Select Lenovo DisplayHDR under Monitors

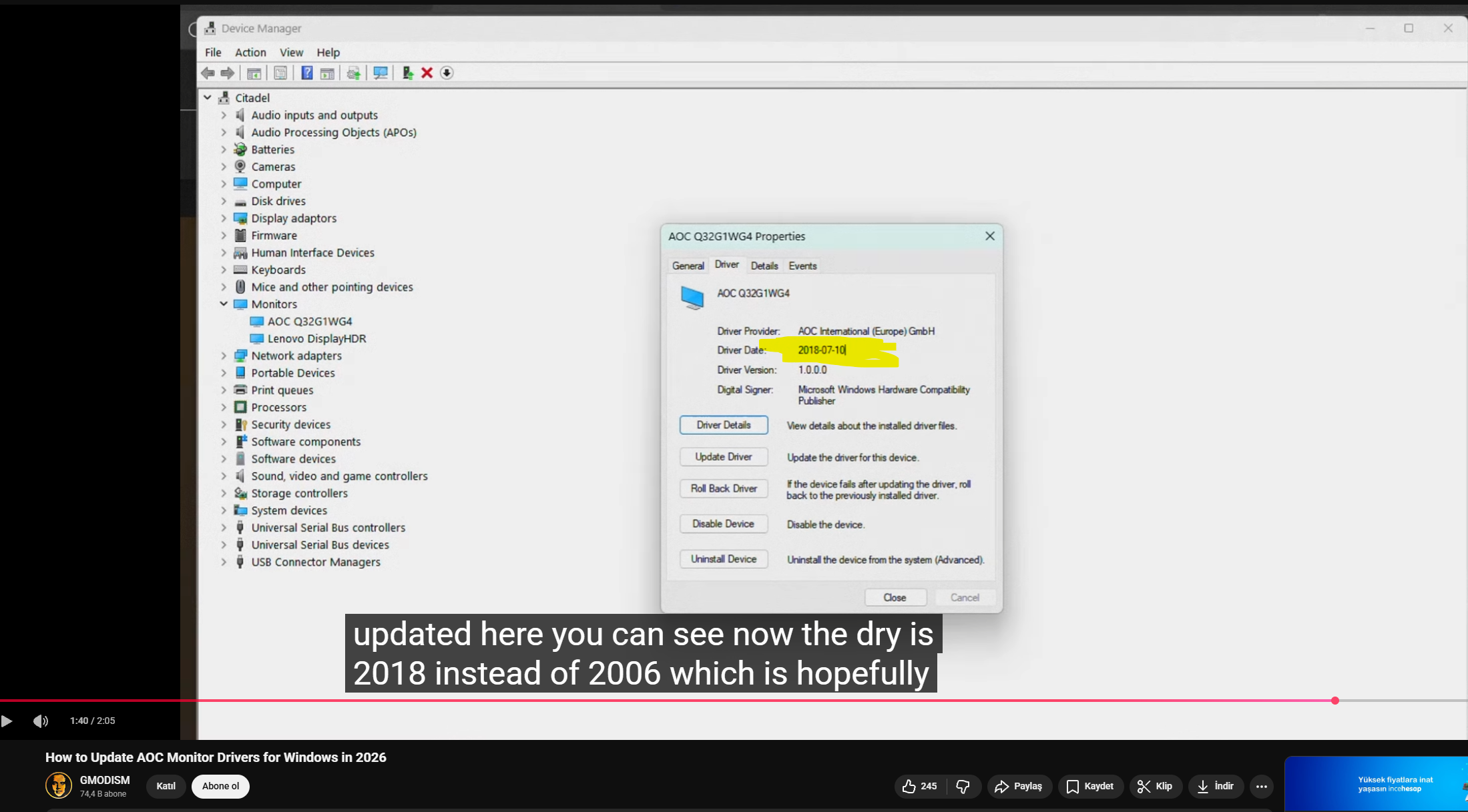coord(316,338)
